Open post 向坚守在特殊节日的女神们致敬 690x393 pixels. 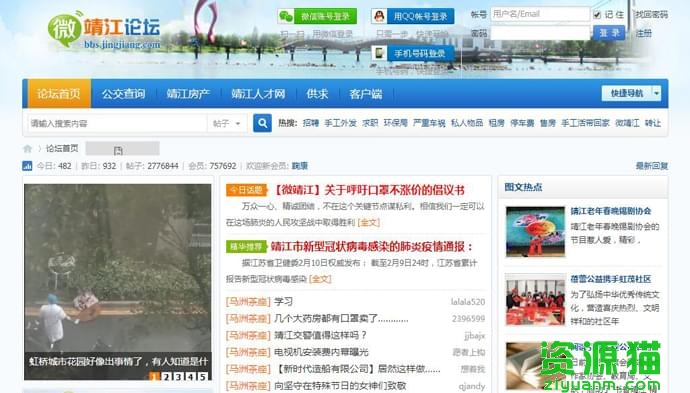click(x=340, y=386)
